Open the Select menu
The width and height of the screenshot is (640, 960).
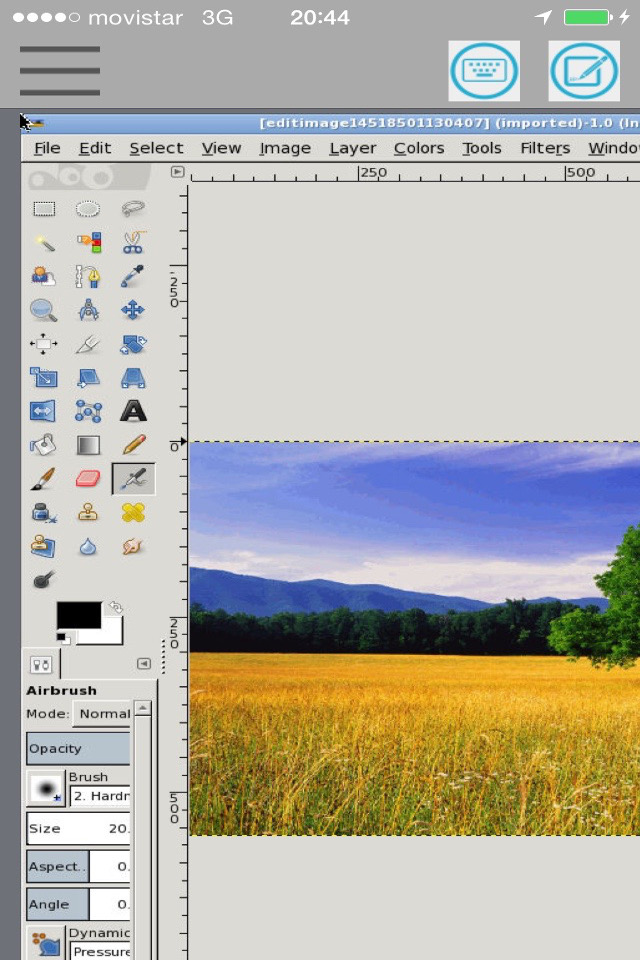156,148
